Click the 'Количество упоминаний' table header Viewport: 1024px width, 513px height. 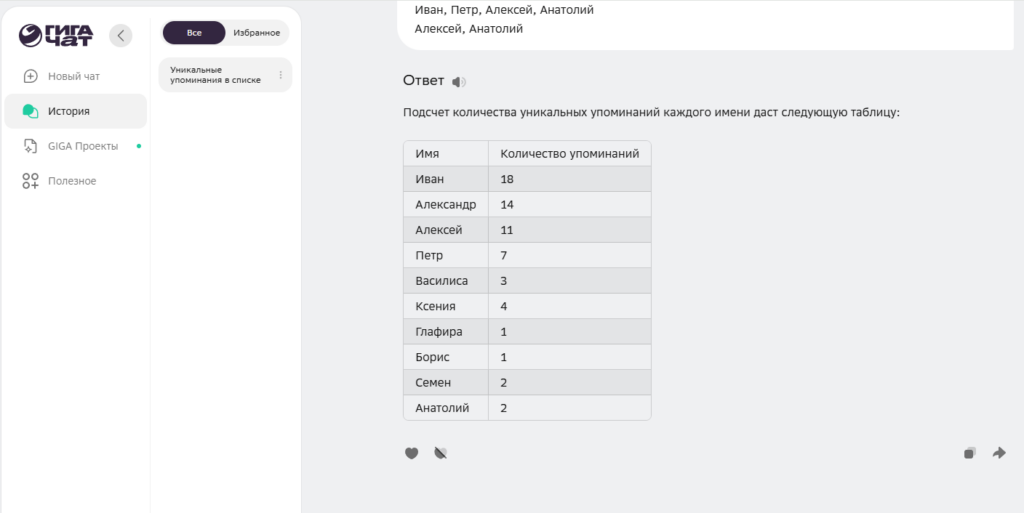tap(569, 154)
